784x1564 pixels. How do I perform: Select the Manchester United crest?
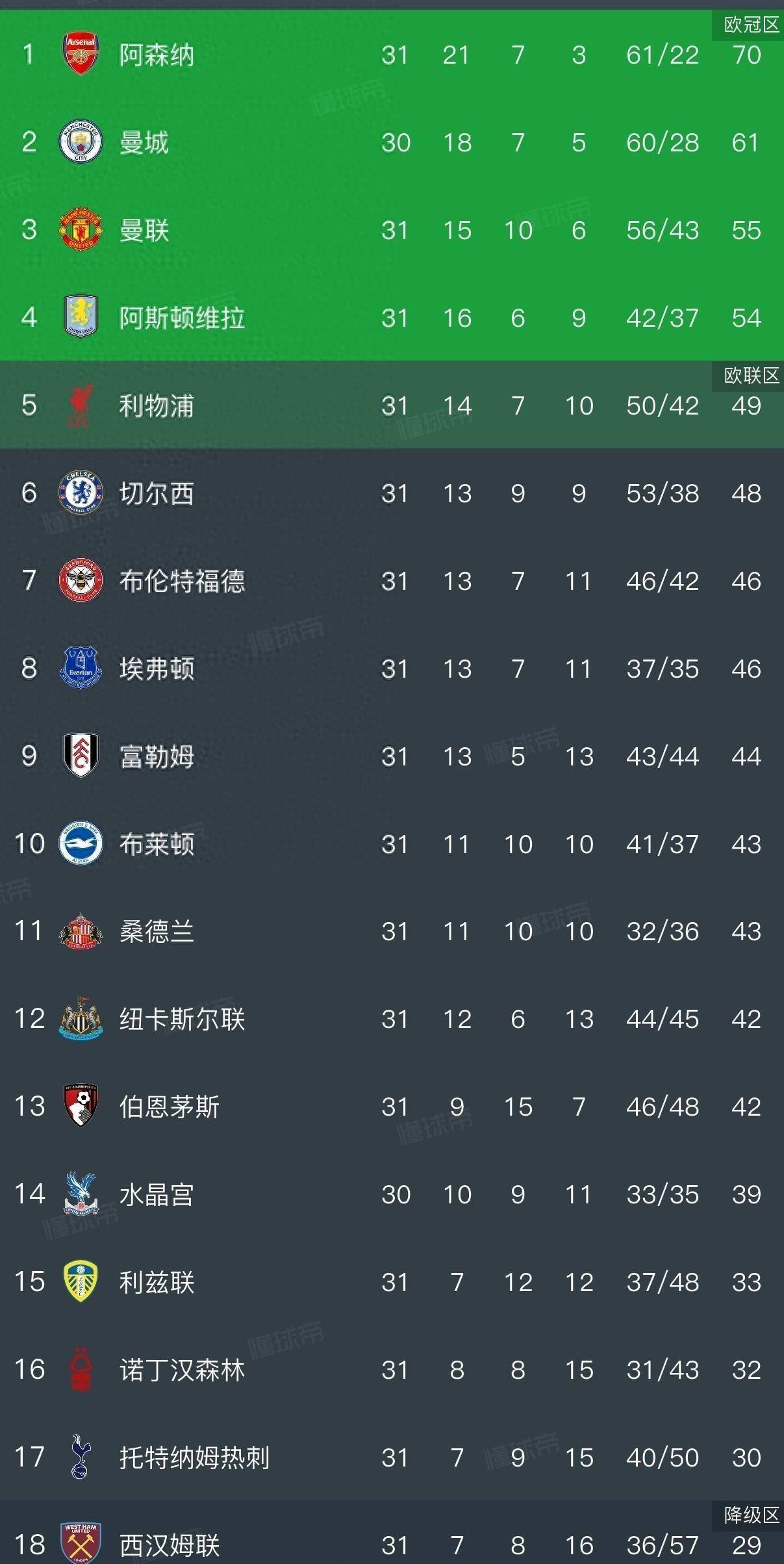tap(81, 230)
